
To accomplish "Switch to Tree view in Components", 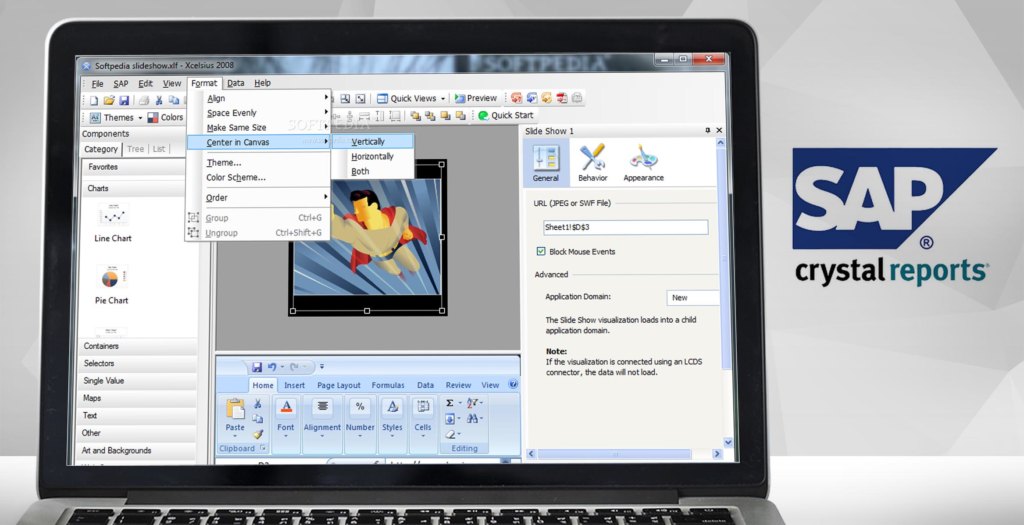I will point(135,149).
